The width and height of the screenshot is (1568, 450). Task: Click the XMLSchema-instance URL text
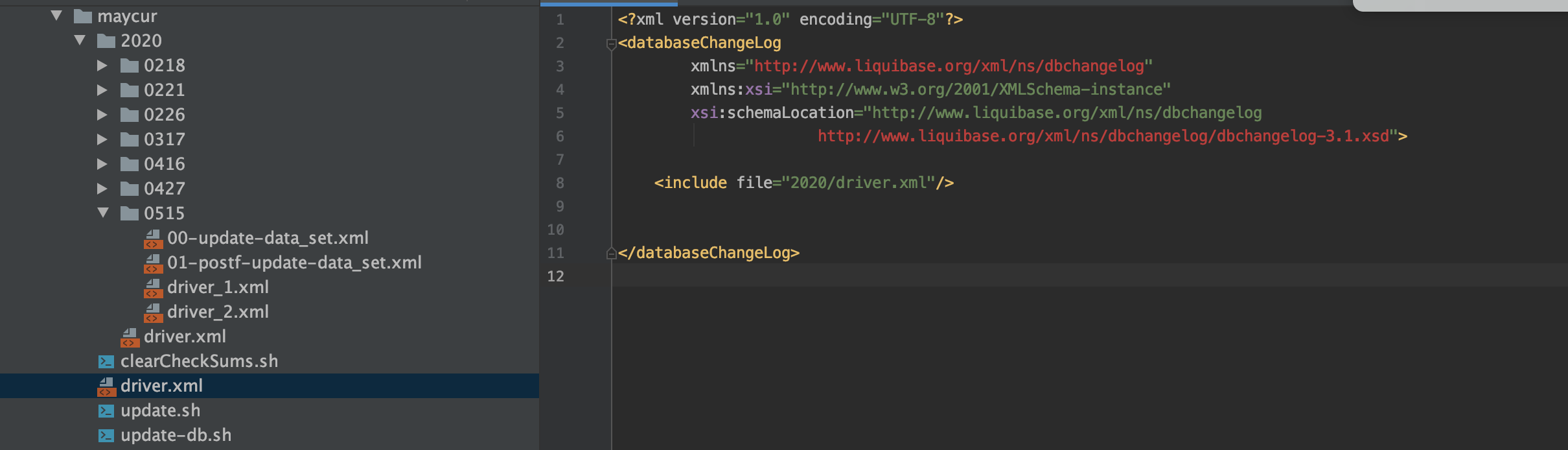[976, 89]
